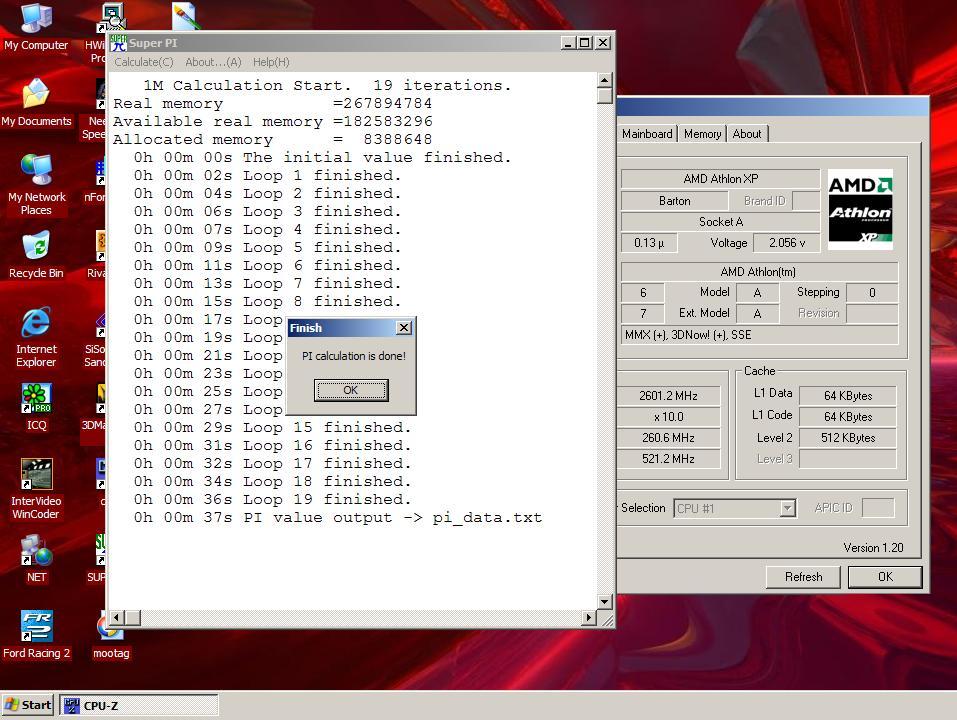
Task: Launch ICQ desktop shortcut
Action: [x=36, y=407]
